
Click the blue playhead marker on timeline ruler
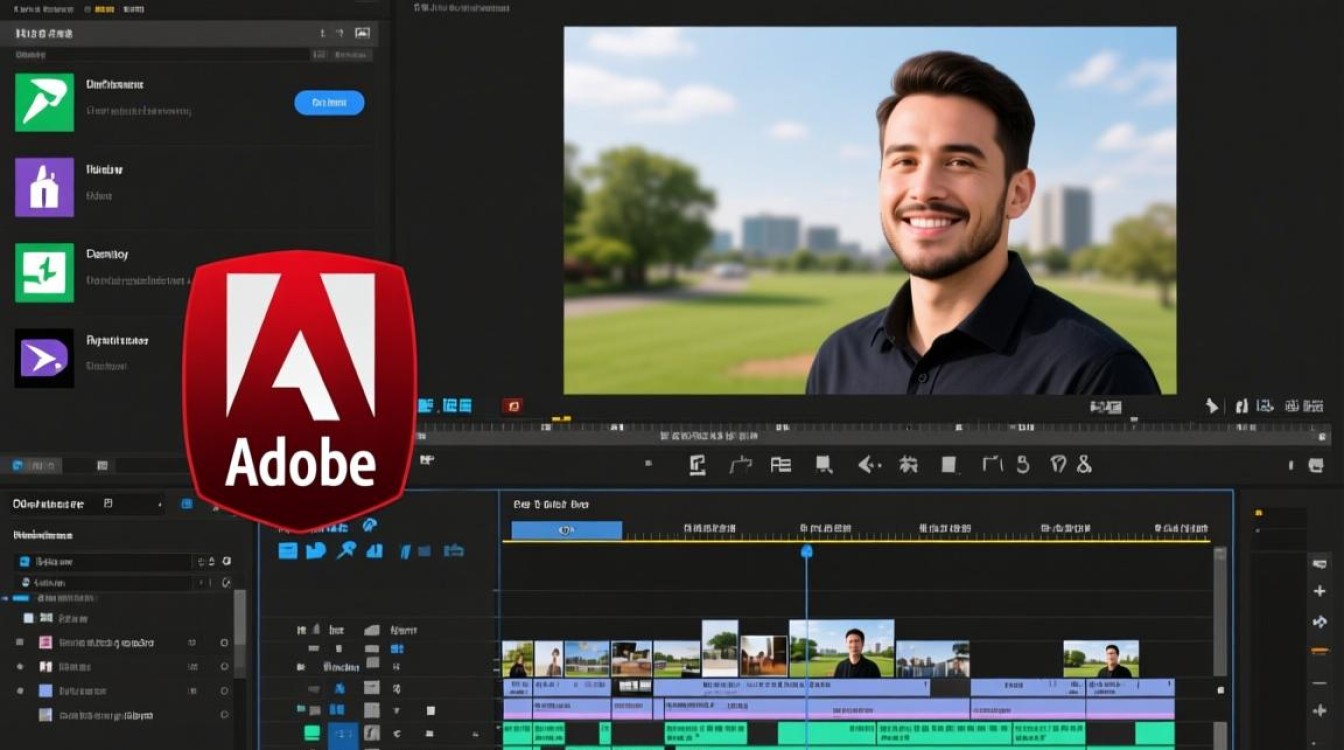click(x=806, y=551)
